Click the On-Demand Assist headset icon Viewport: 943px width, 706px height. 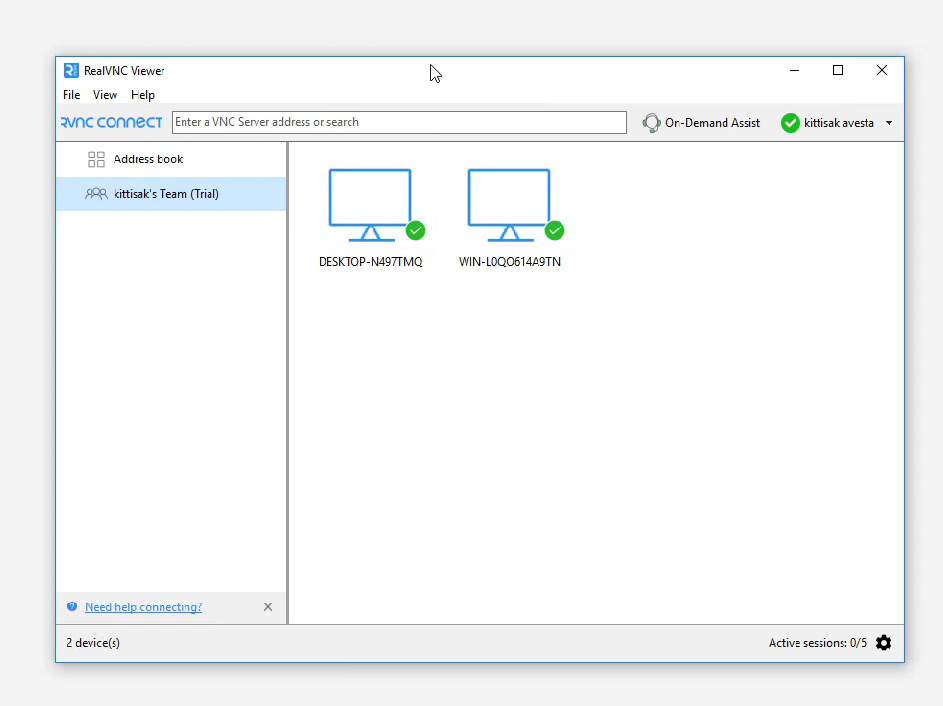pyautogui.click(x=651, y=123)
